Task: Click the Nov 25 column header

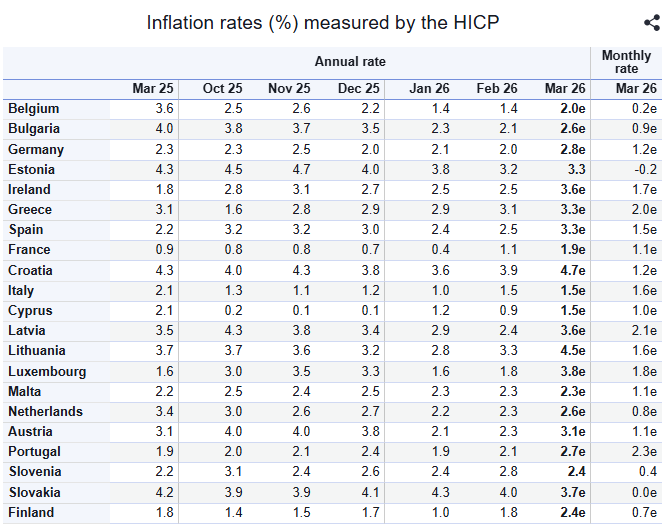Action: [289, 89]
